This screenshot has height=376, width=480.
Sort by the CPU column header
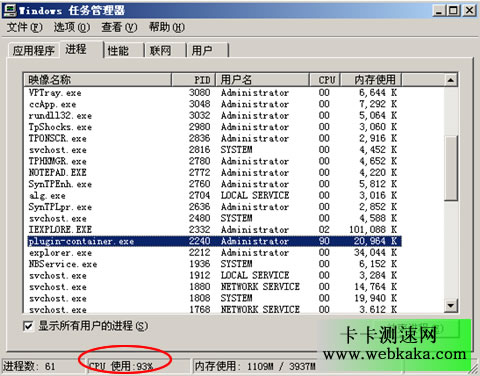click(x=325, y=80)
